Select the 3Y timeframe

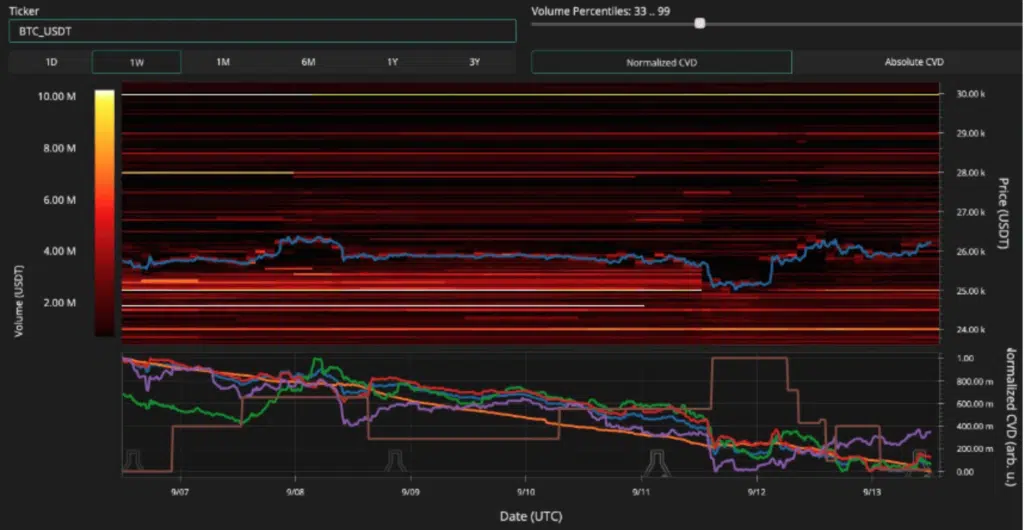[x=475, y=62]
